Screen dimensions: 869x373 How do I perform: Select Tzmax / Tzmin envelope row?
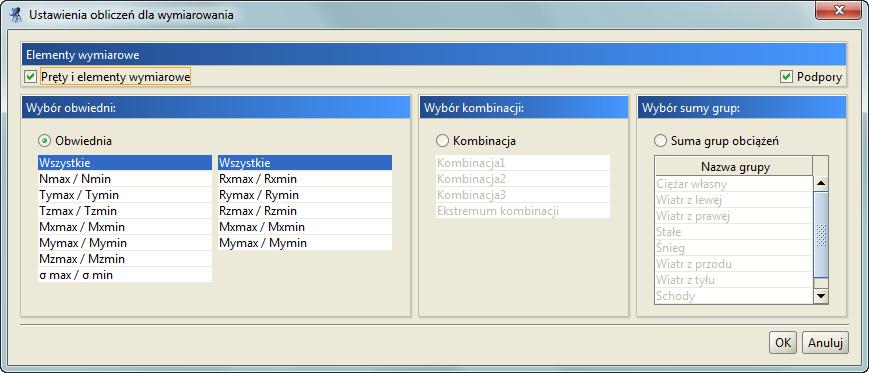pyautogui.click(x=125, y=211)
